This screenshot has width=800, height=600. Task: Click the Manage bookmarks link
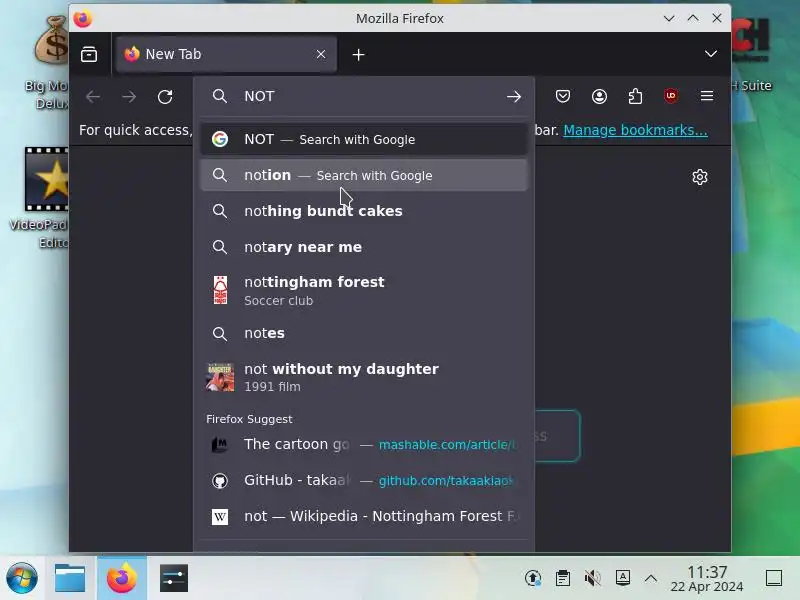(635, 130)
